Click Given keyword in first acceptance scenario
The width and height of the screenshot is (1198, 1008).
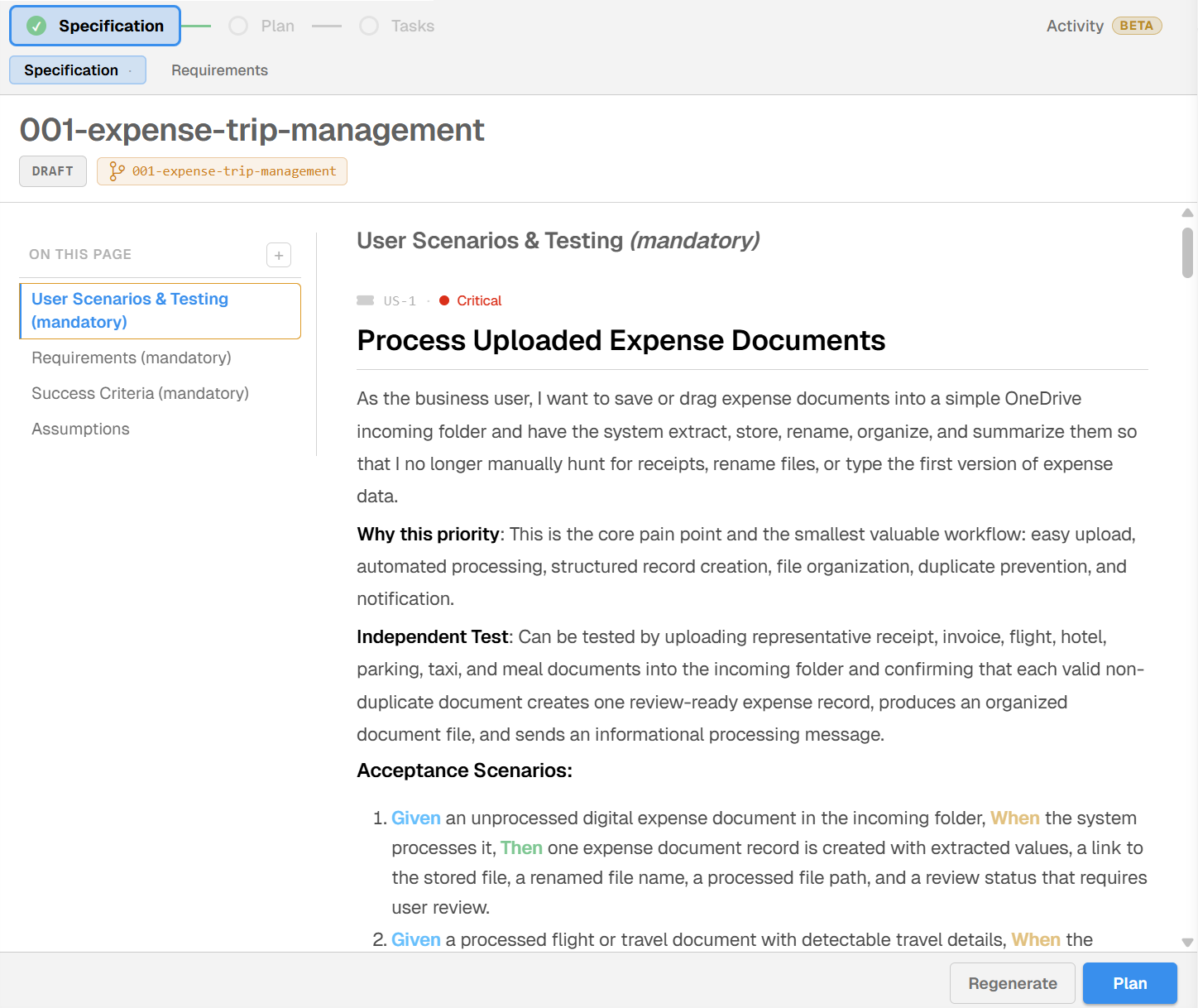416,818
